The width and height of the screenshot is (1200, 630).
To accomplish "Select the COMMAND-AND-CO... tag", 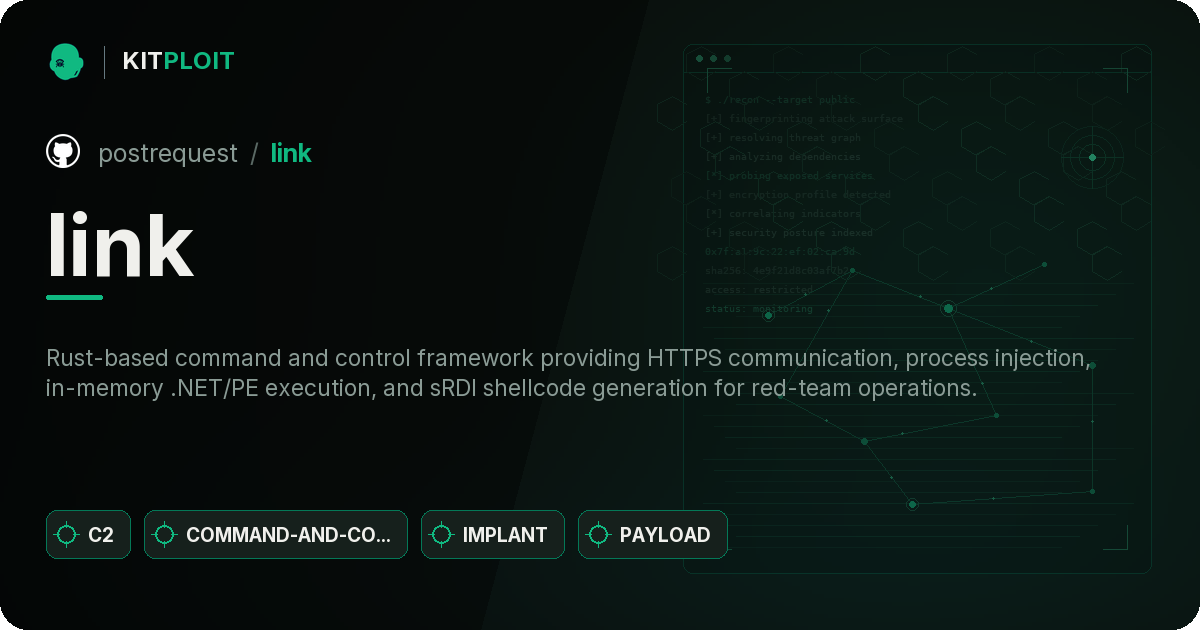I will pos(276,535).
